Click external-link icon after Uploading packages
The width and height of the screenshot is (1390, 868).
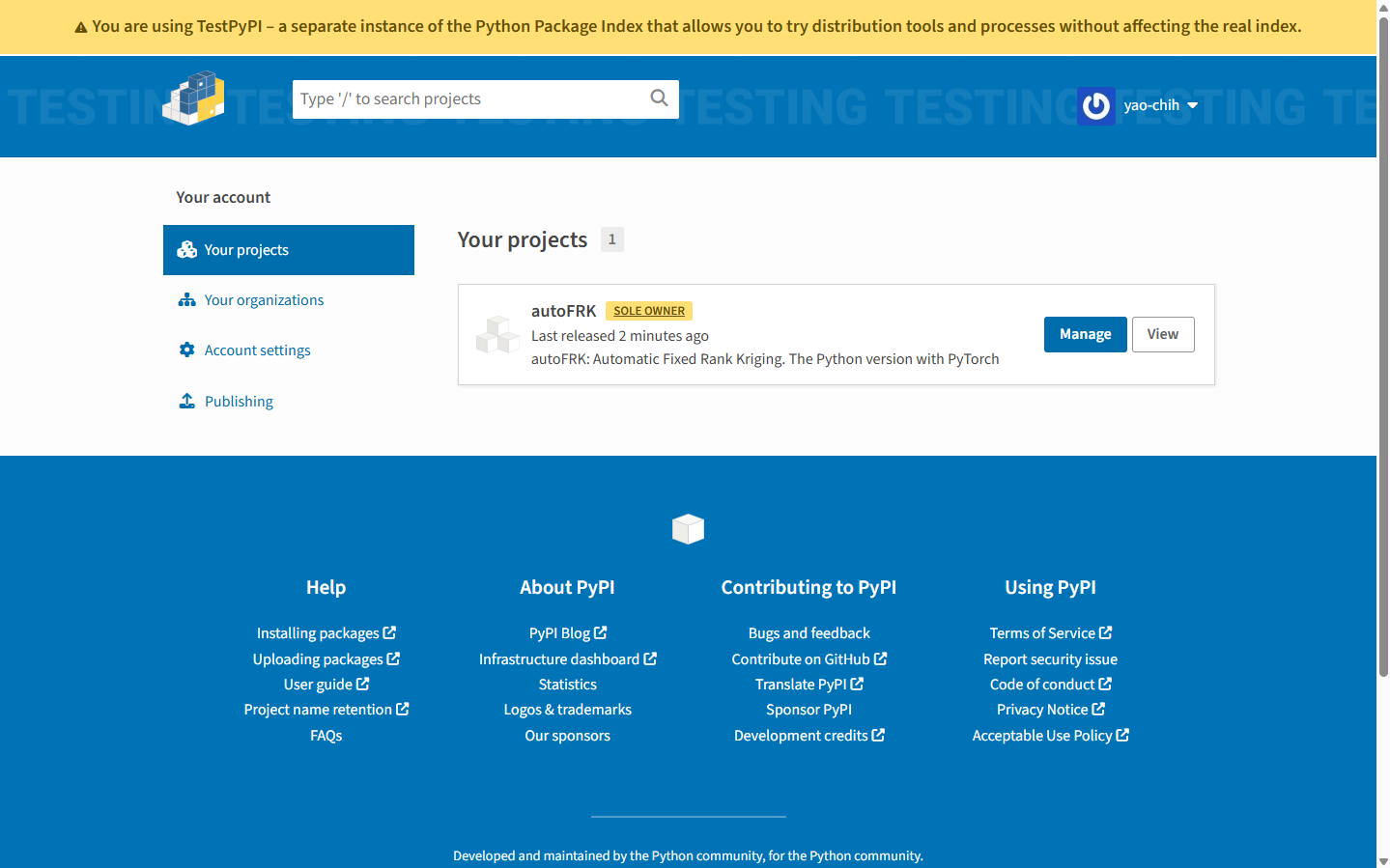(x=393, y=658)
